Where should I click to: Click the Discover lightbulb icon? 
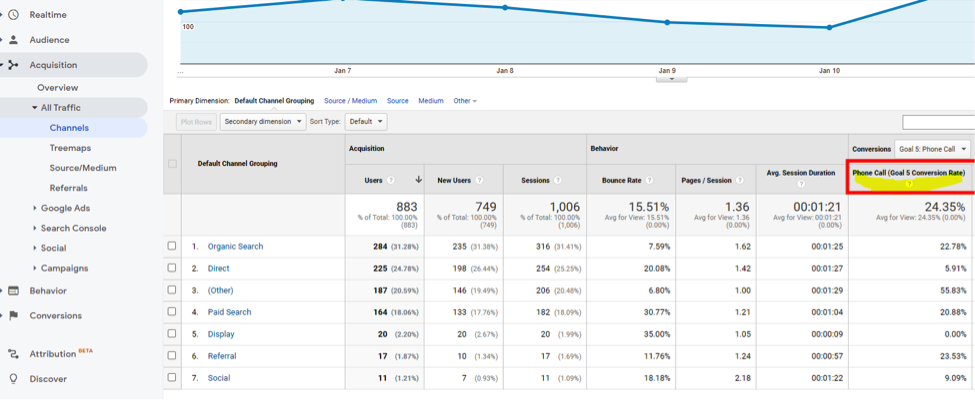pyautogui.click(x=14, y=379)
